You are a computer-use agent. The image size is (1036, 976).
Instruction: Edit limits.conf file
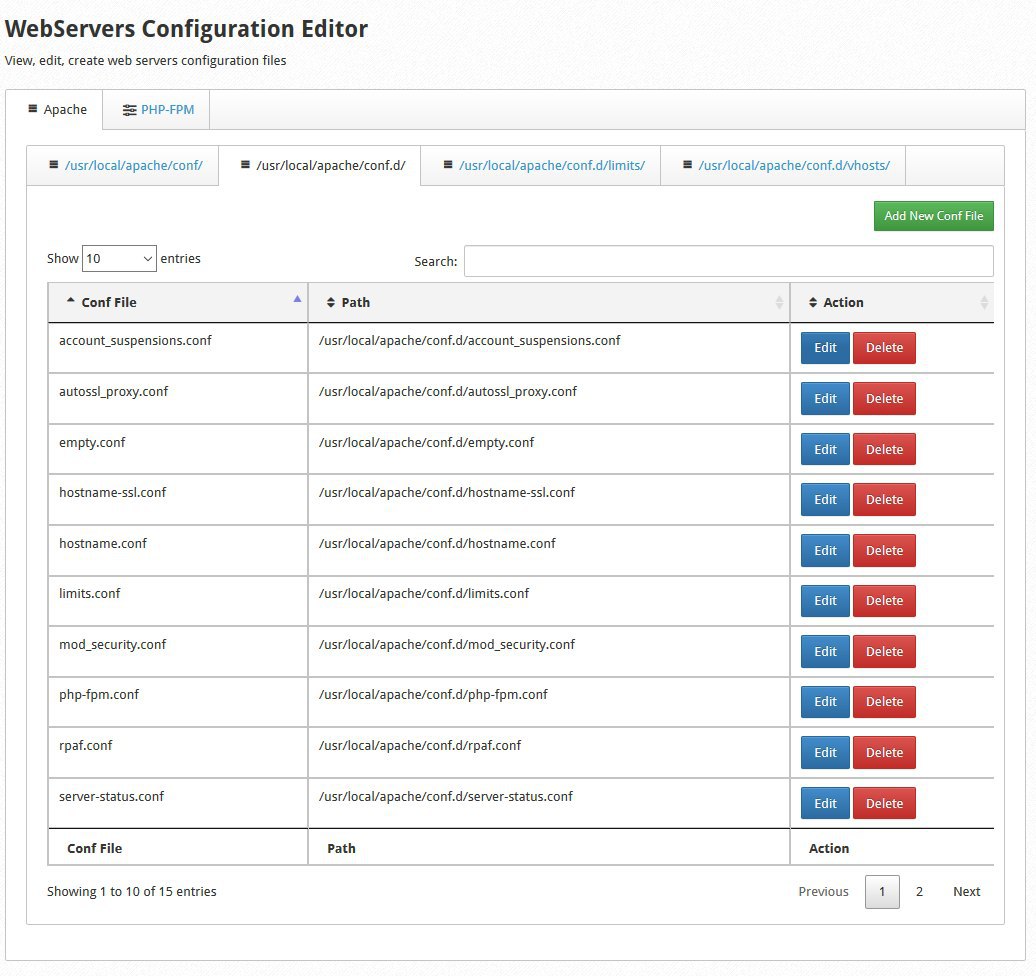825,601
